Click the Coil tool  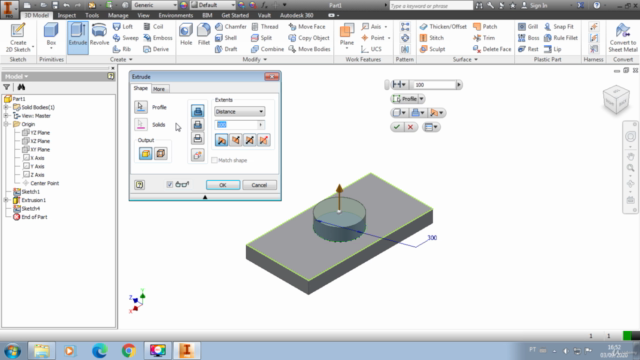tap(153, 27)
